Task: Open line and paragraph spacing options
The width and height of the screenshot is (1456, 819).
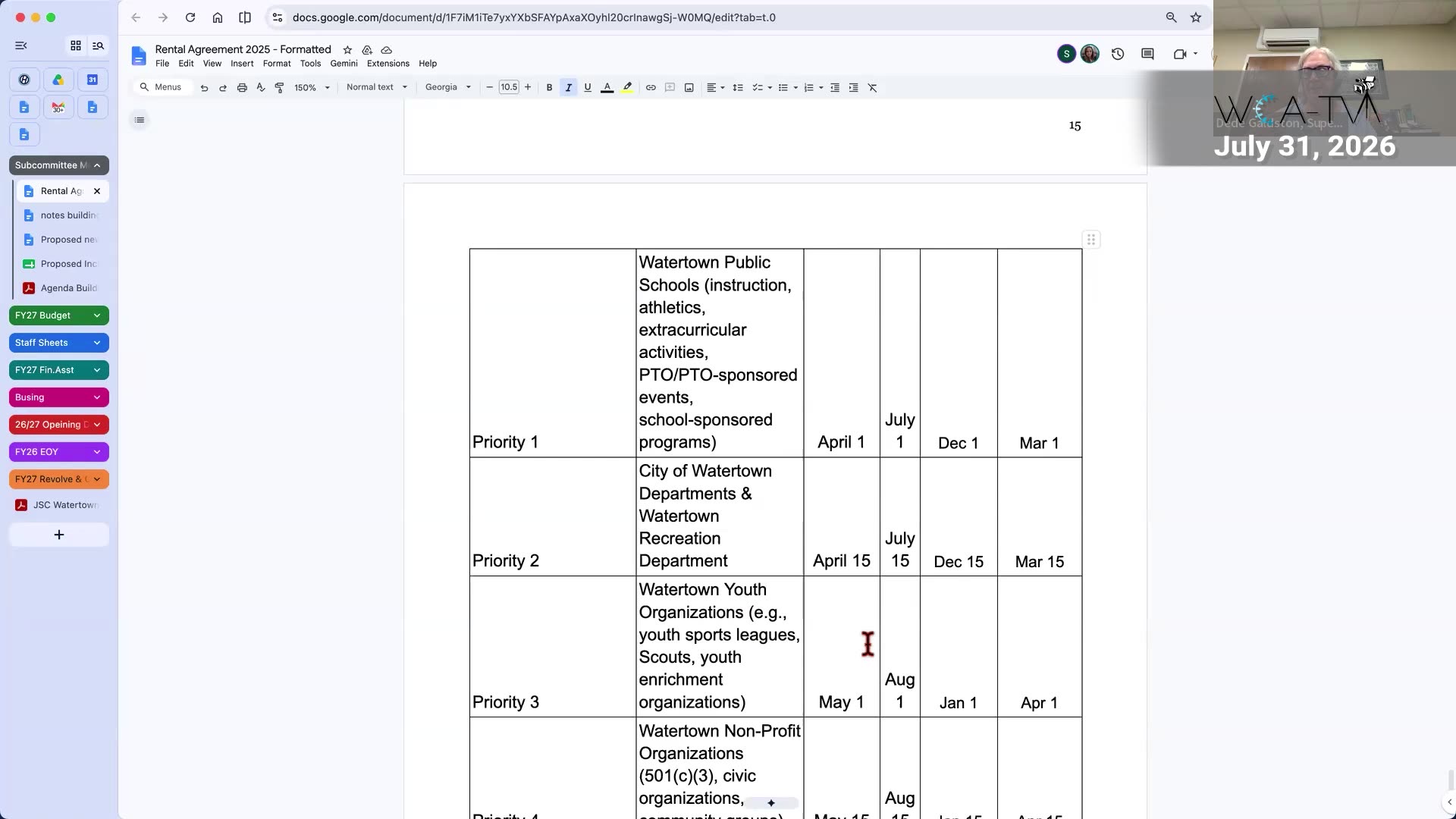Action: [738, 88]
